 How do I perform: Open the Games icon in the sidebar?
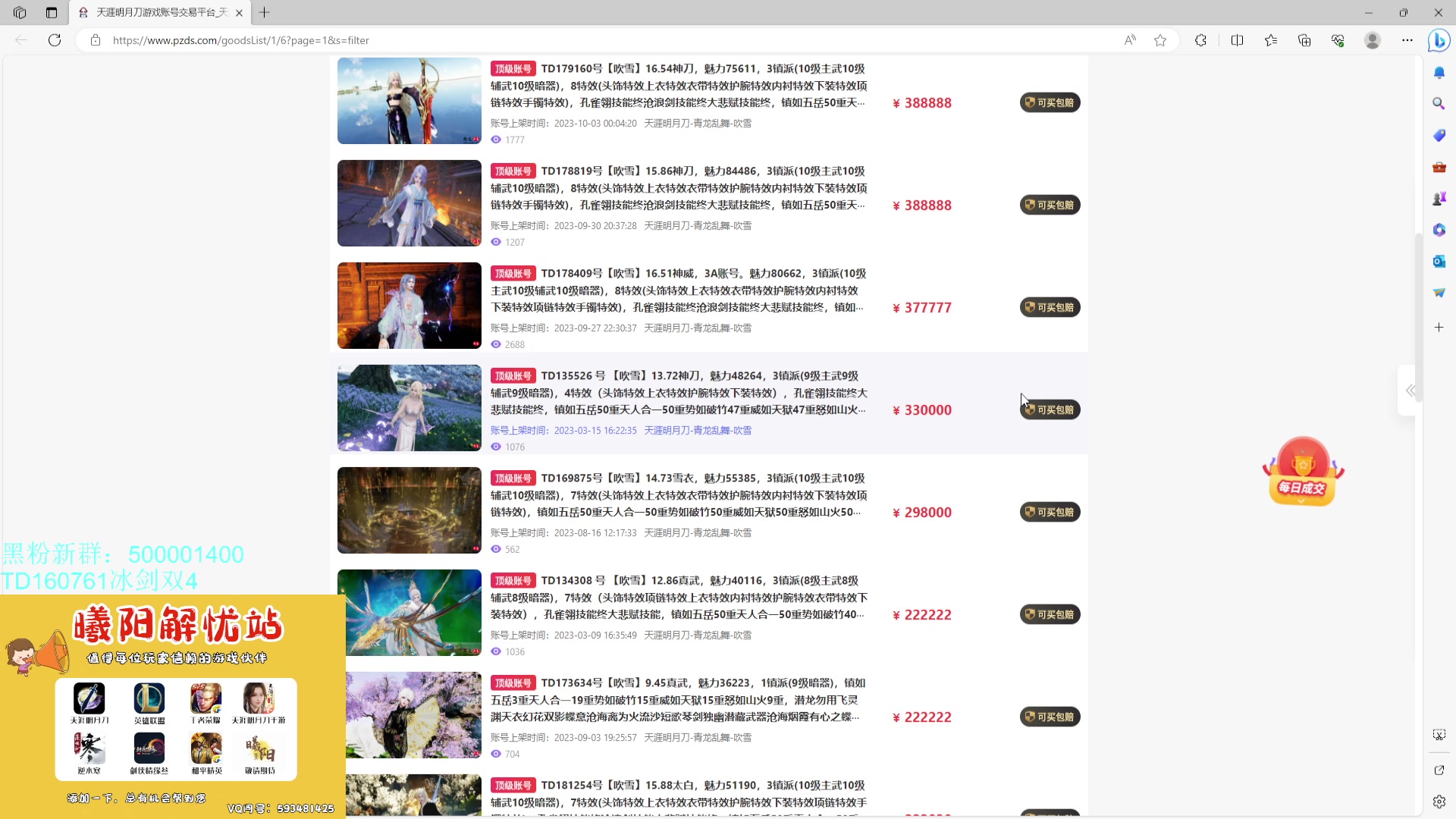coord(1439,199)
